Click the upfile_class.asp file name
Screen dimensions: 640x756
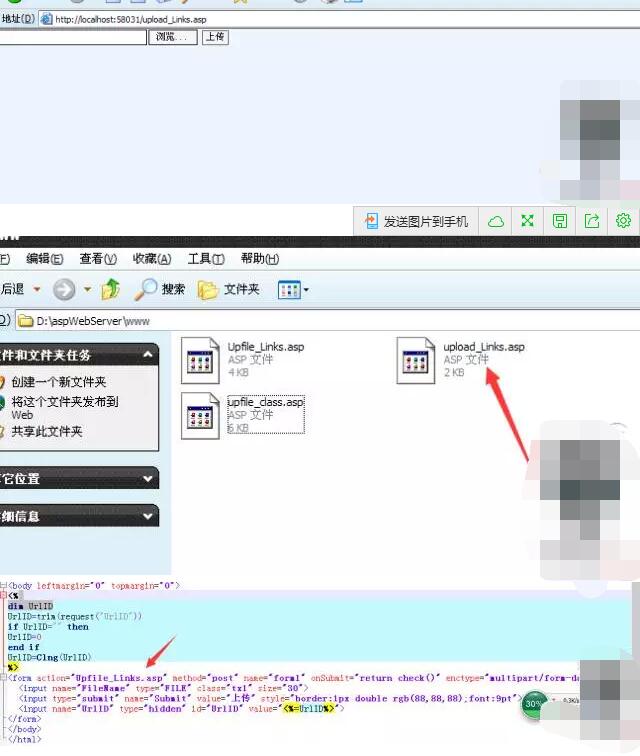[x=266, y=402]
